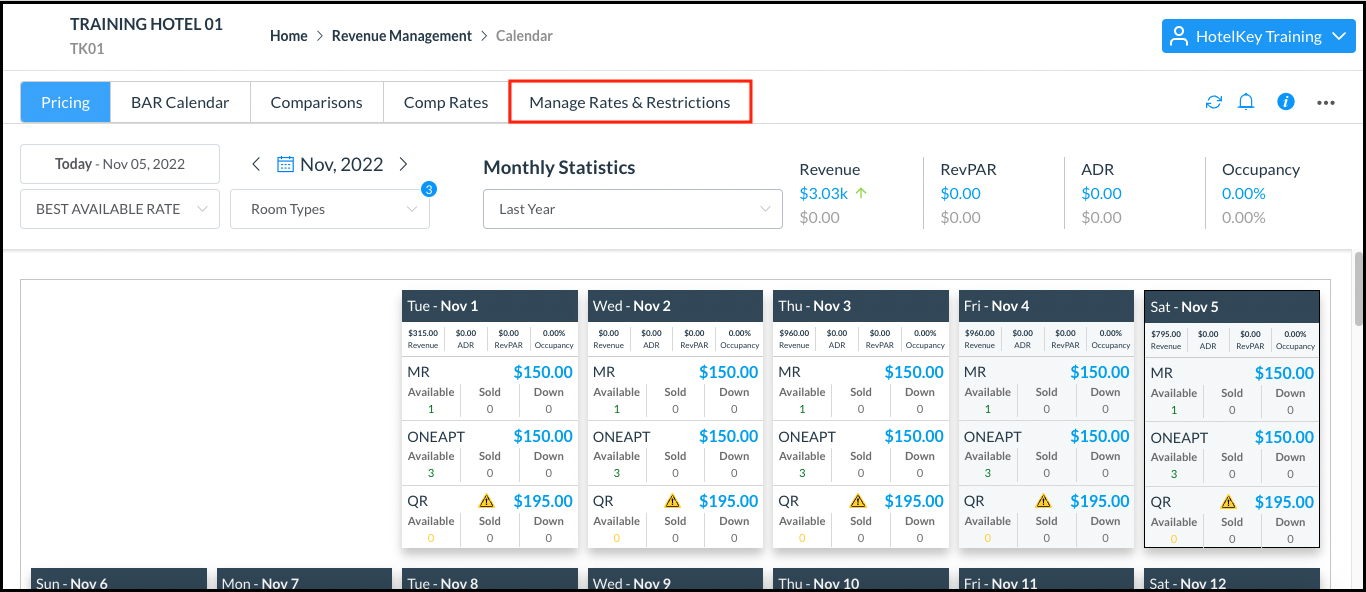
Task: Open the Revenue Management breadcrumb
Action: pyautogui.click(x=401, y=35)
